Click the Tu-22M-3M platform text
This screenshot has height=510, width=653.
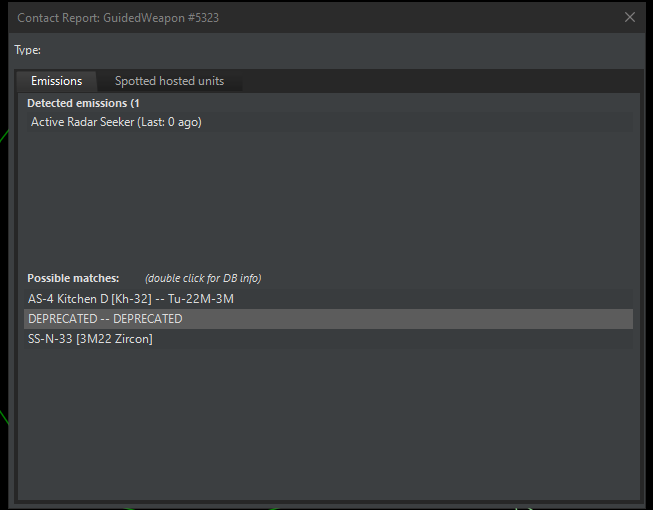201,299
